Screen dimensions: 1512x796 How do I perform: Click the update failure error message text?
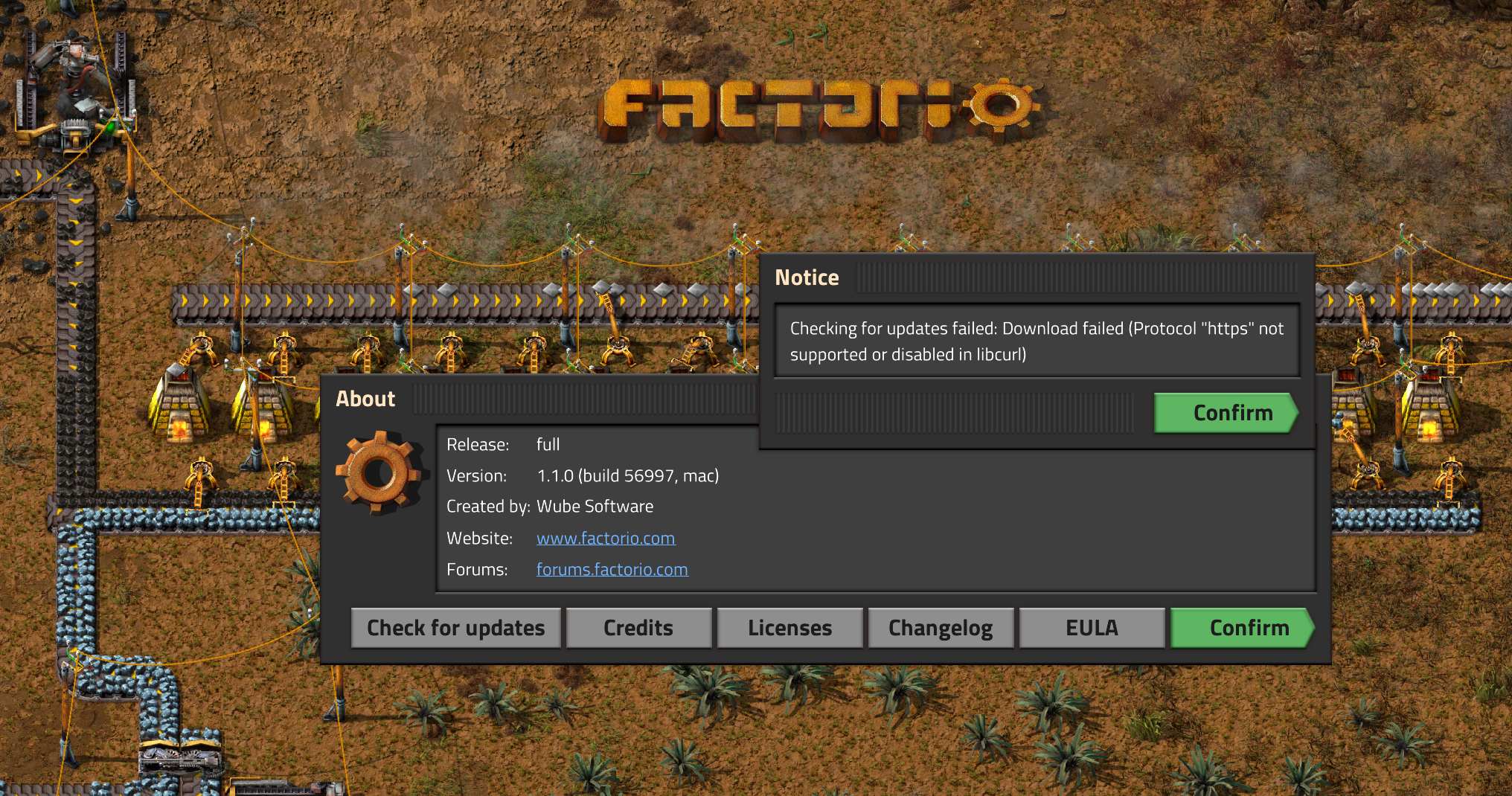click(1037, 341)
